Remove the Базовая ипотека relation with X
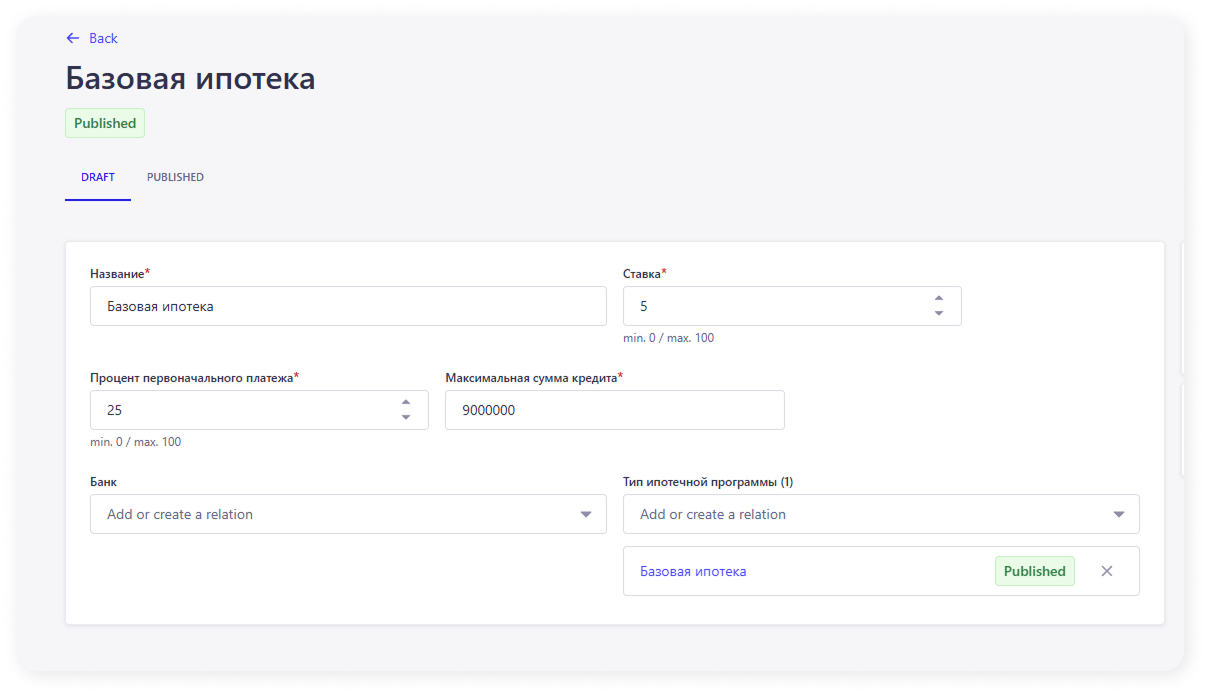Viewport: 1208px width, 695px height. [x=1106, y=571]
